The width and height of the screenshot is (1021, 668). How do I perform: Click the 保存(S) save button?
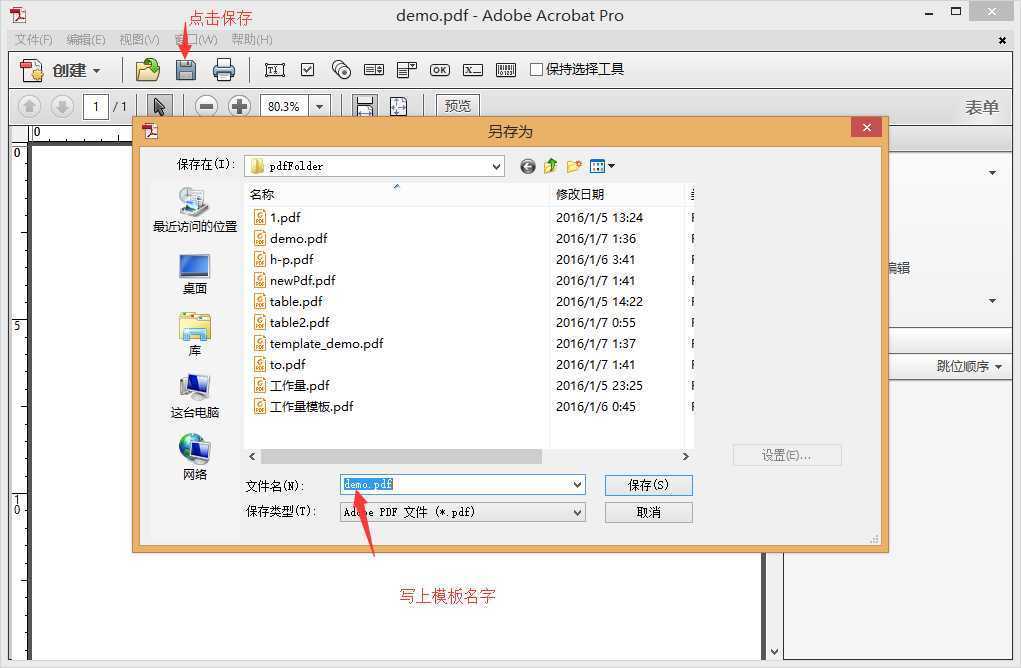click(x=649, y=485)
